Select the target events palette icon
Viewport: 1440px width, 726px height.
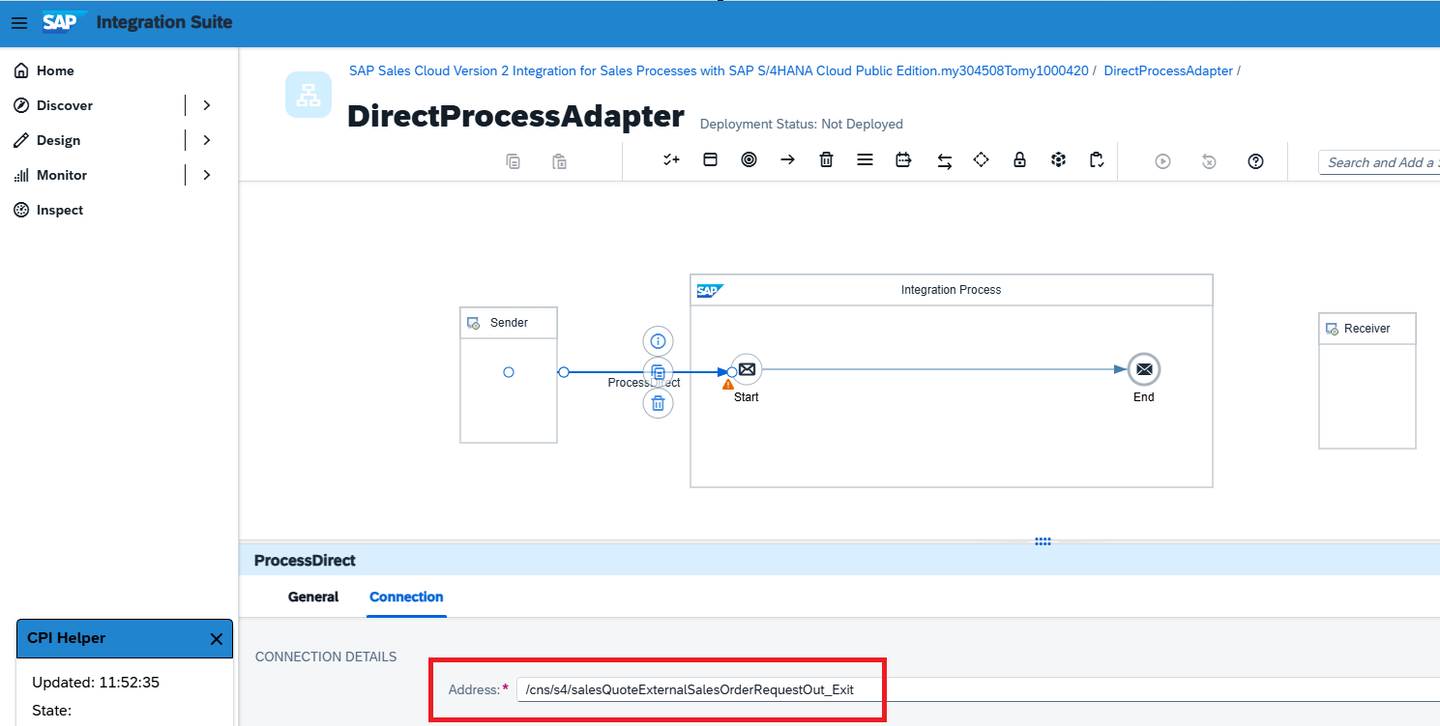(x=749, y=160)
